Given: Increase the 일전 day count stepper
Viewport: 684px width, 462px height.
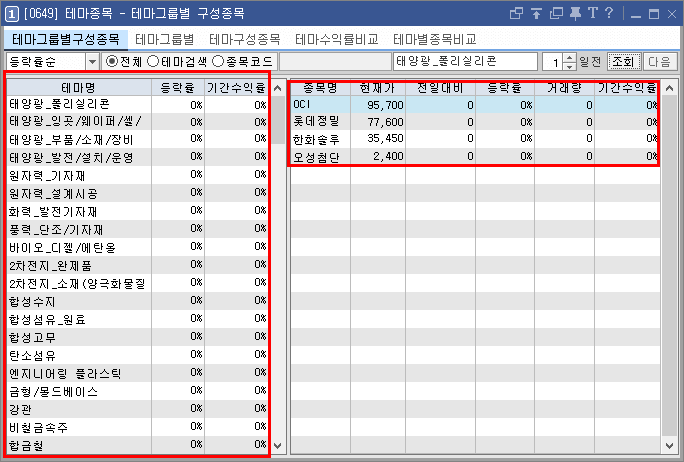Looking at the screenshot, I should [569, 57].
